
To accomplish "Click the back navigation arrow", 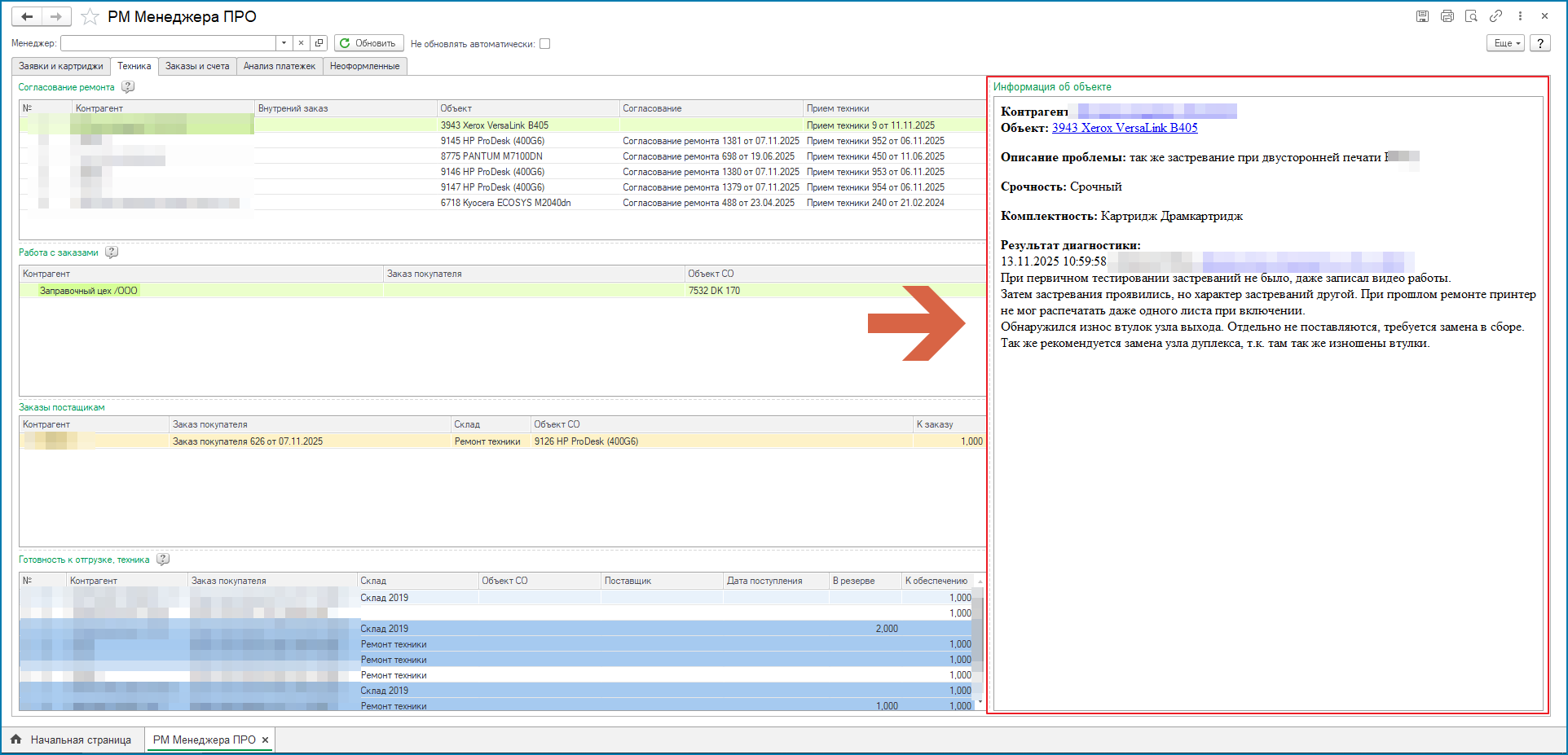I will (x=27, y=16).
